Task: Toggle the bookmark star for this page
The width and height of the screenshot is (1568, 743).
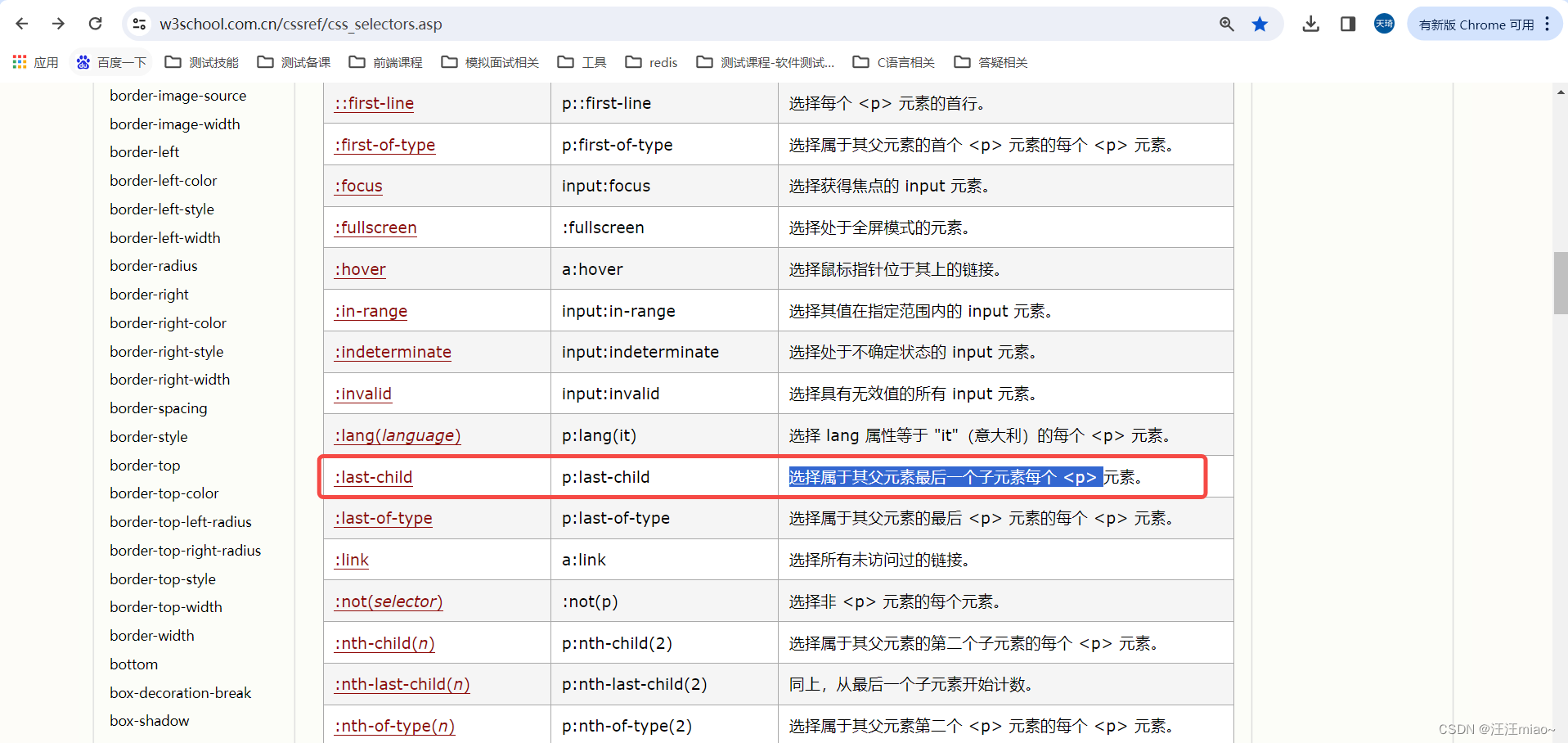Action: (1260, 25)
